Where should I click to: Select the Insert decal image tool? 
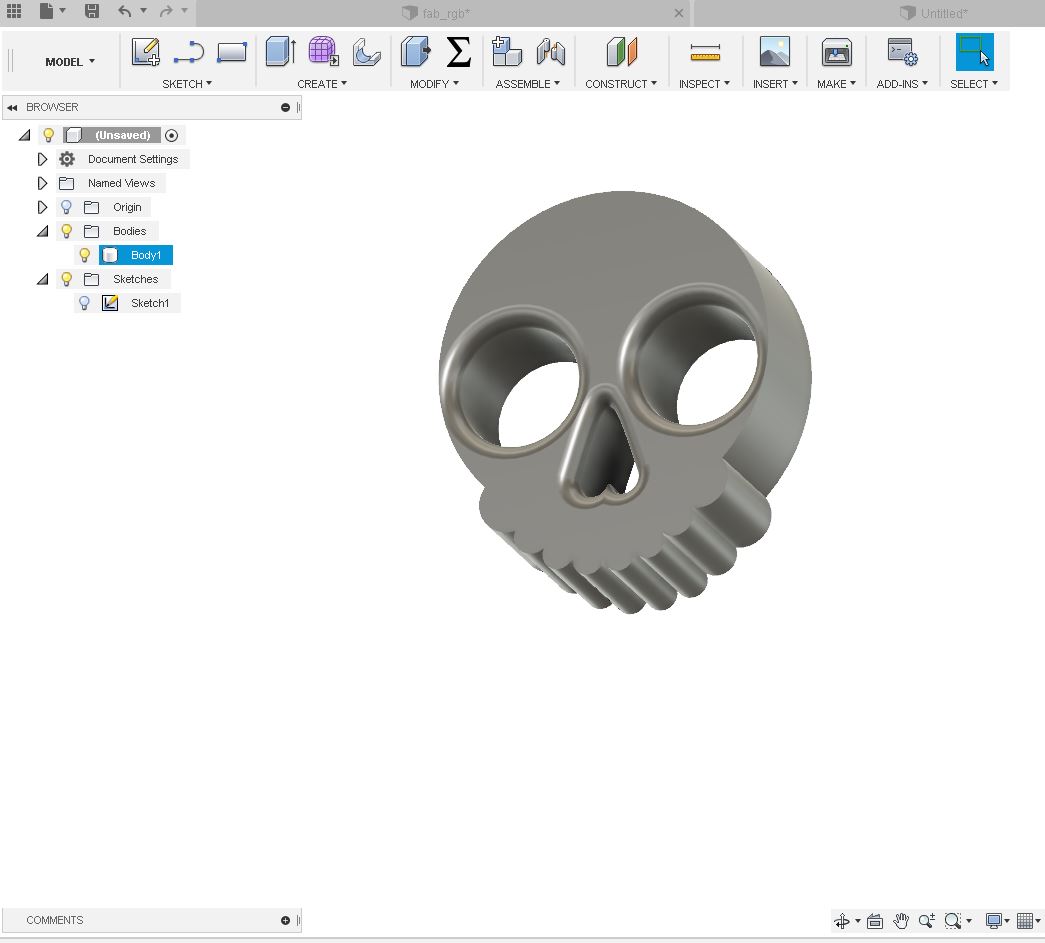tap(775, 51)
